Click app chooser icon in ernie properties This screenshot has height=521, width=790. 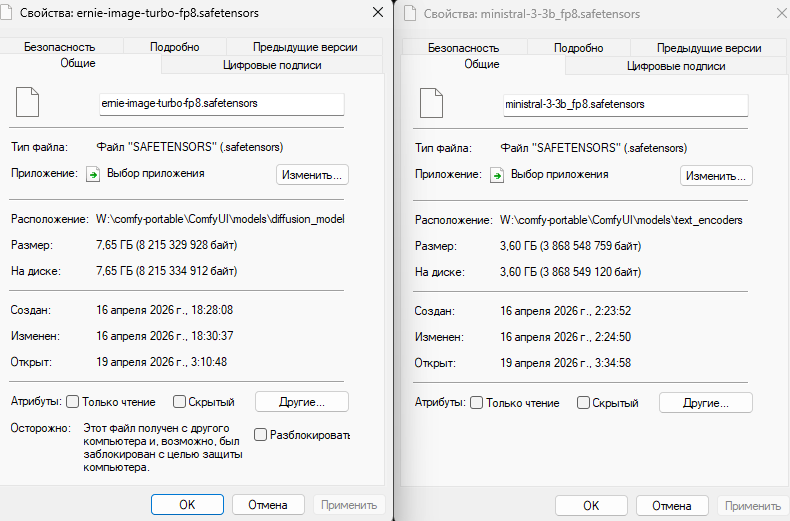pos(93,174)
